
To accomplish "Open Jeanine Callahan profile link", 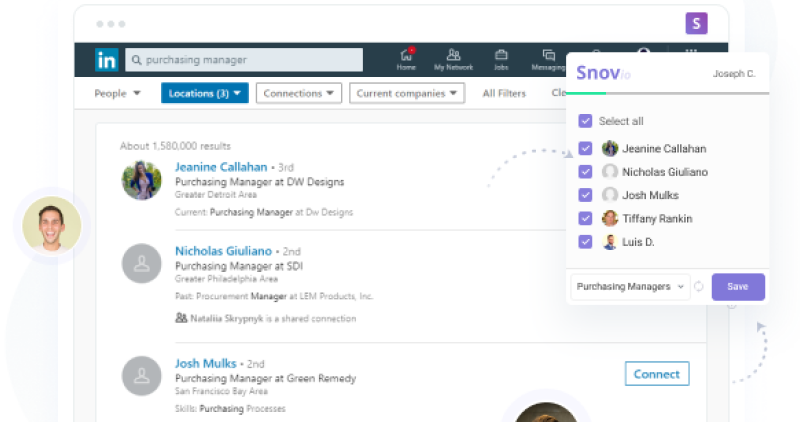I will pyautogui.click(x=221, y=167).
